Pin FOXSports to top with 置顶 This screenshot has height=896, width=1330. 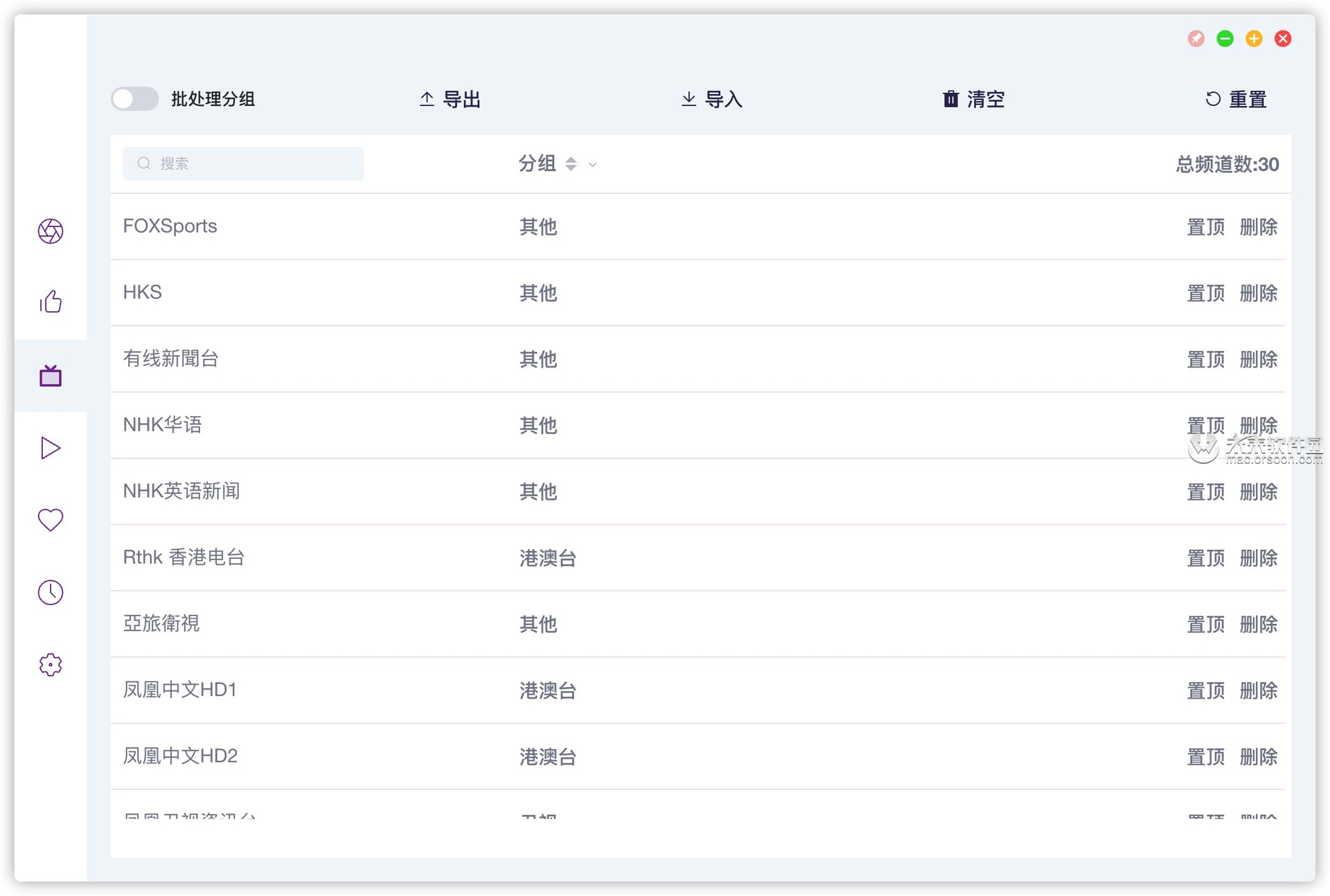coord(1205,226)
